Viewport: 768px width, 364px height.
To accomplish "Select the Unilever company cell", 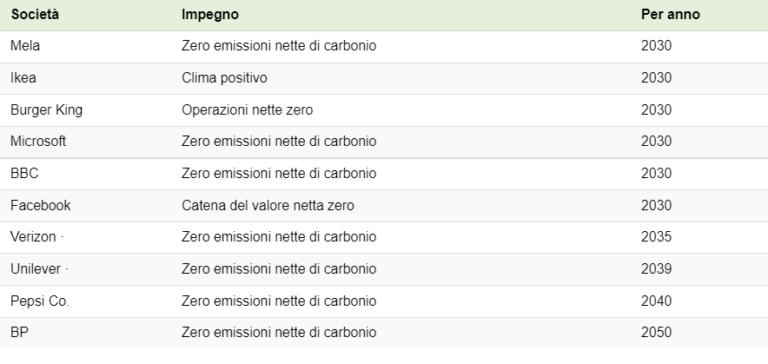I will tap(35, 269).
